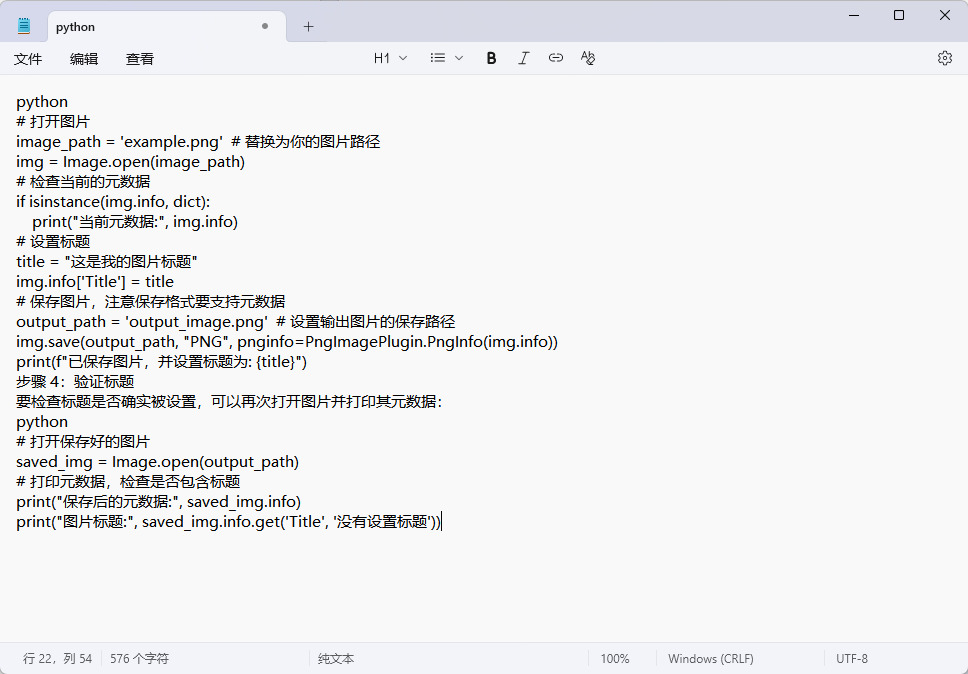Click the line img.info['Title'] = title
The width and height of the screenshot is (968, 674).
coord(95,281)
